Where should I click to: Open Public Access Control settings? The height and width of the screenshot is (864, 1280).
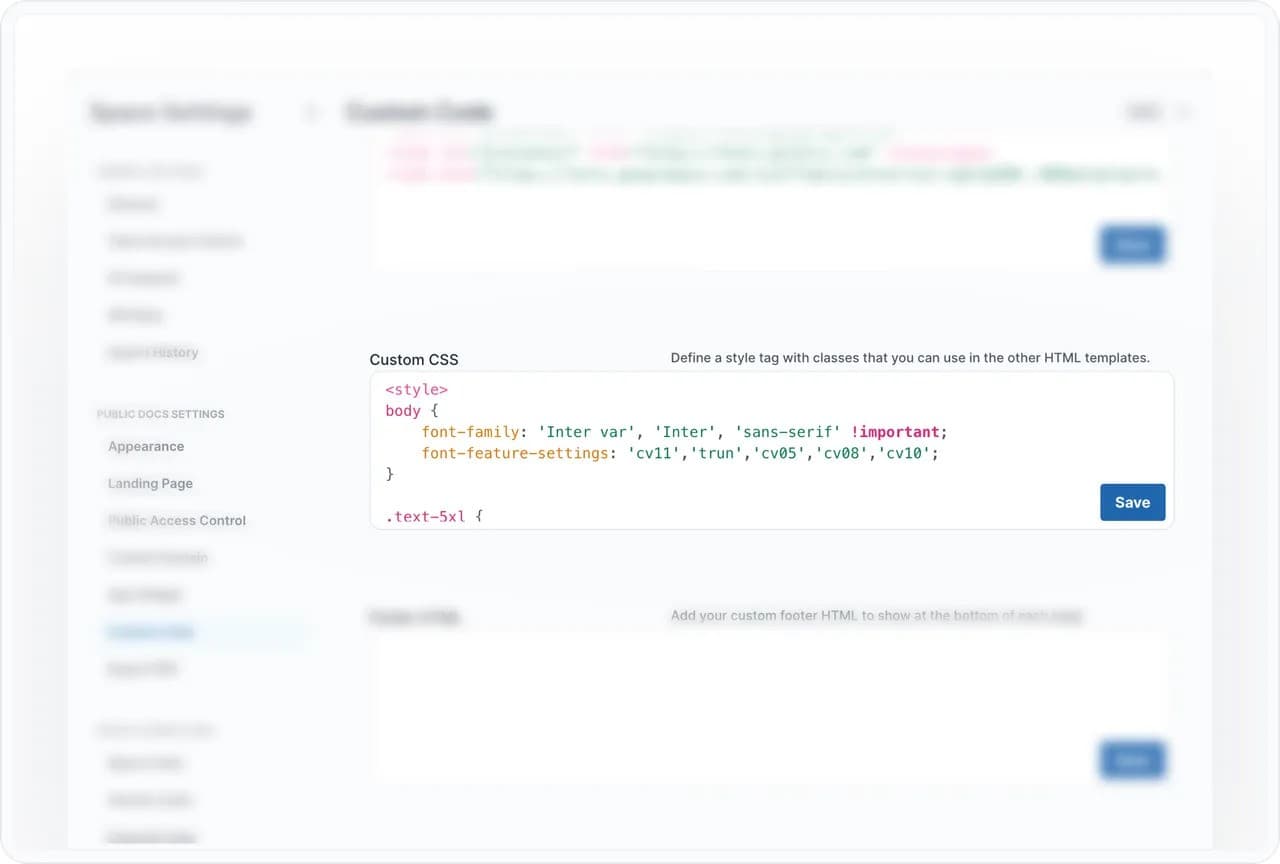[x=177, y=520]
